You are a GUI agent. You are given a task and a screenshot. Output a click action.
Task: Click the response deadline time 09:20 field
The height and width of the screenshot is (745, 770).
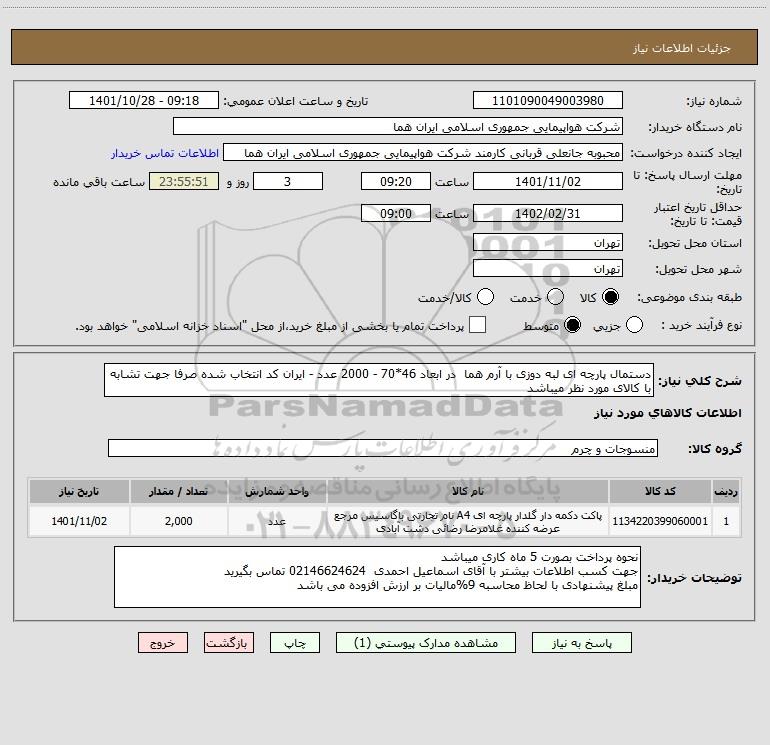(396, 181)
